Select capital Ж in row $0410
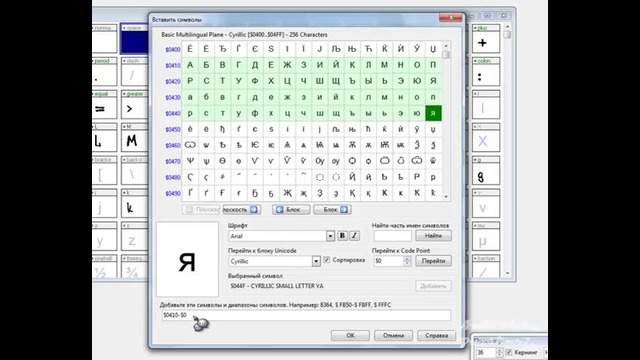Viewport: 640px width, 360px height. [x=287, y=65]
